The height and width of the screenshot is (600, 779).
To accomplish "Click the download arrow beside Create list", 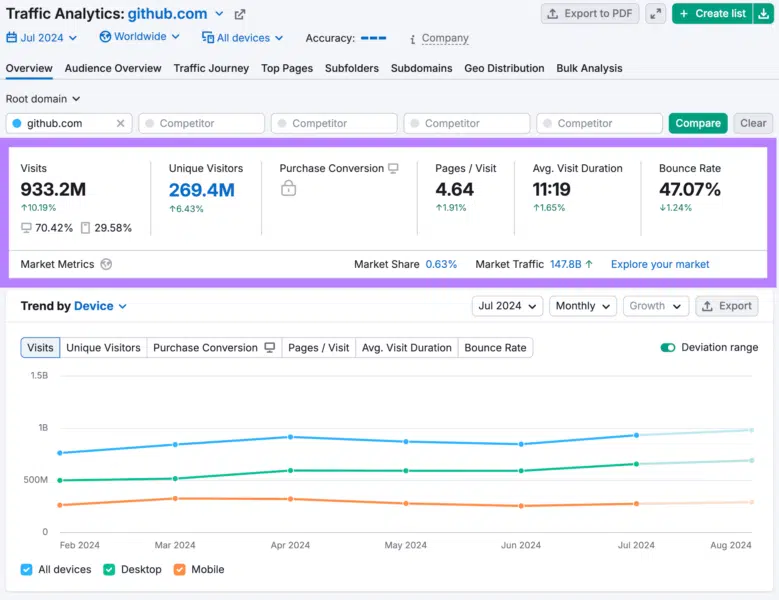I will [764, 14].
